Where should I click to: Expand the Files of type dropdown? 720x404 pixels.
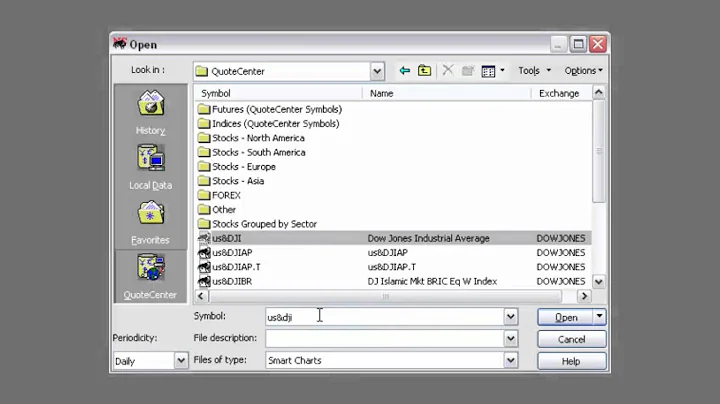[x=511, y=360]
